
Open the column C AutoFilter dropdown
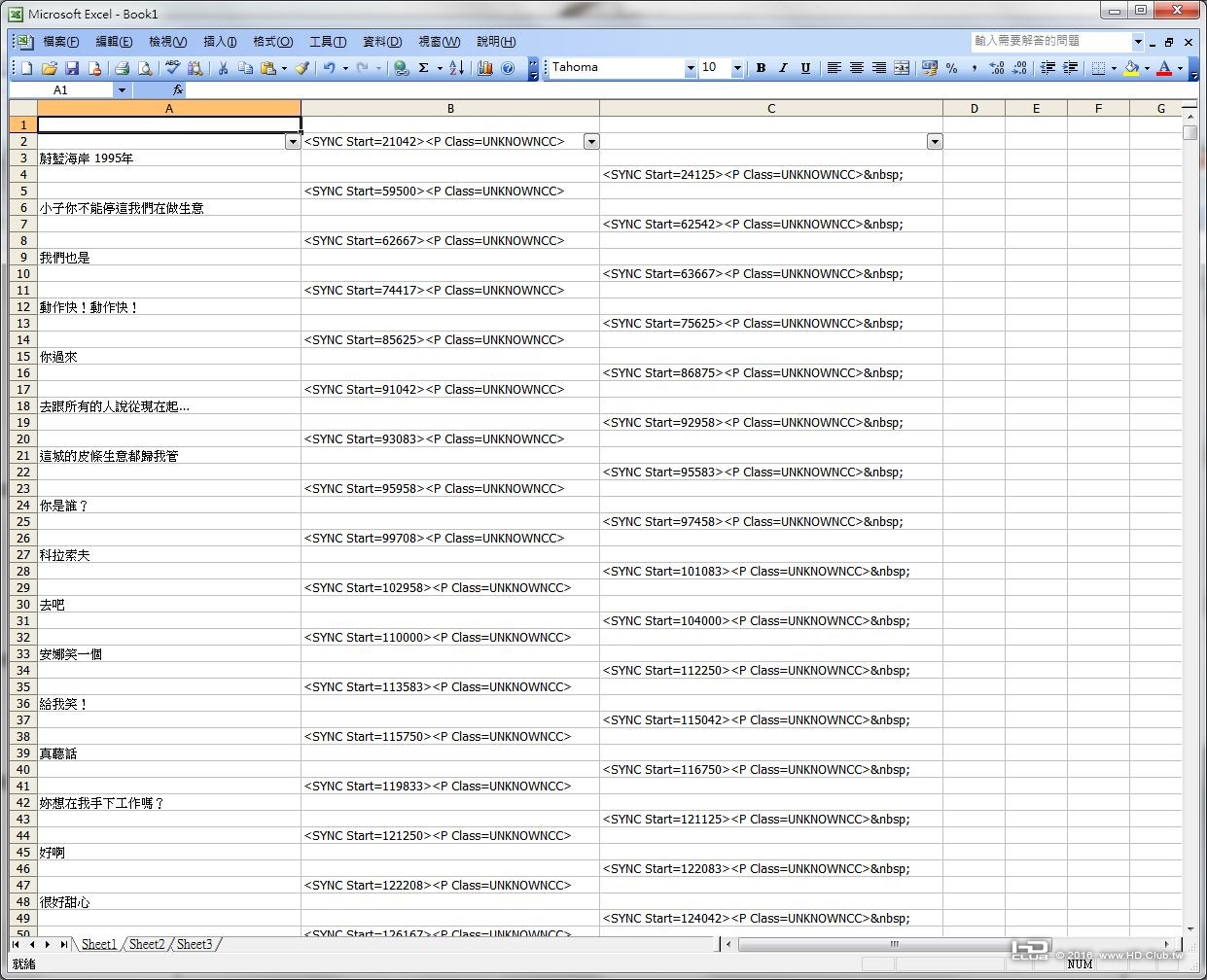point(935,142)
